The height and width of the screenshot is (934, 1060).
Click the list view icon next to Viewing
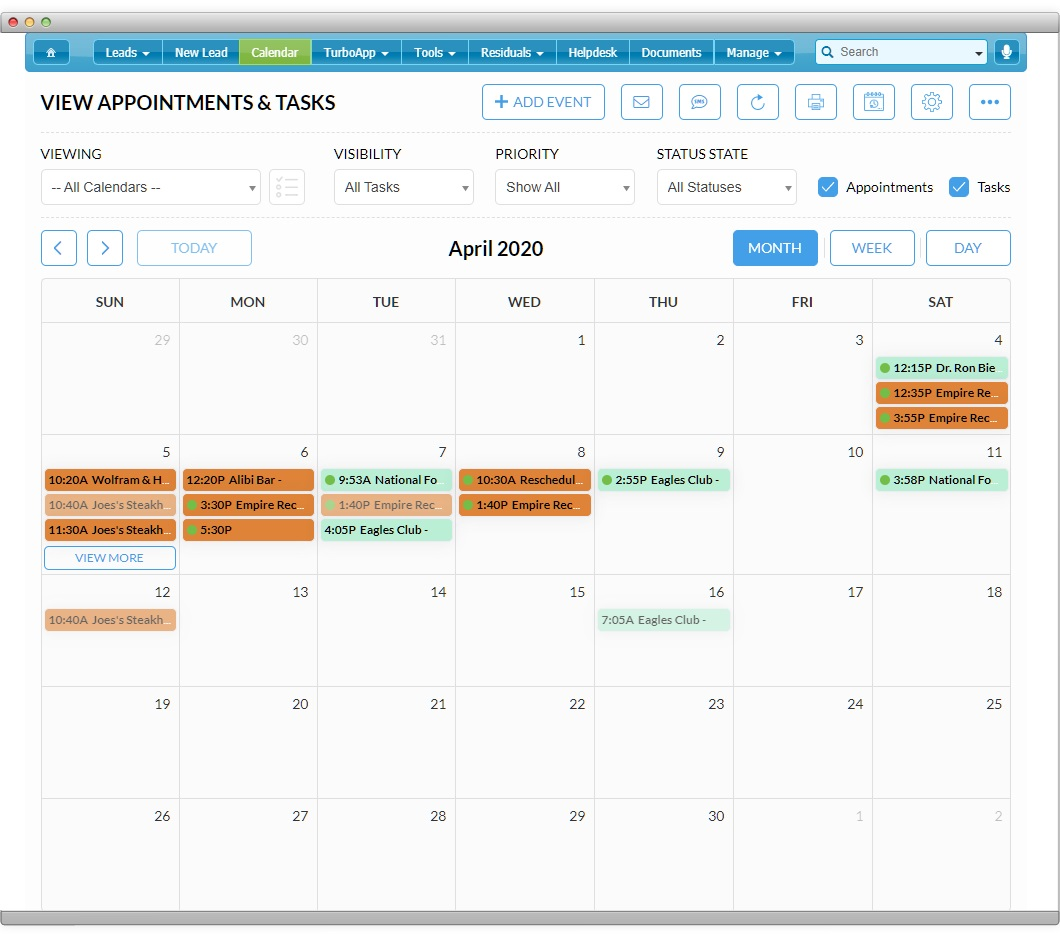(287, 186)
